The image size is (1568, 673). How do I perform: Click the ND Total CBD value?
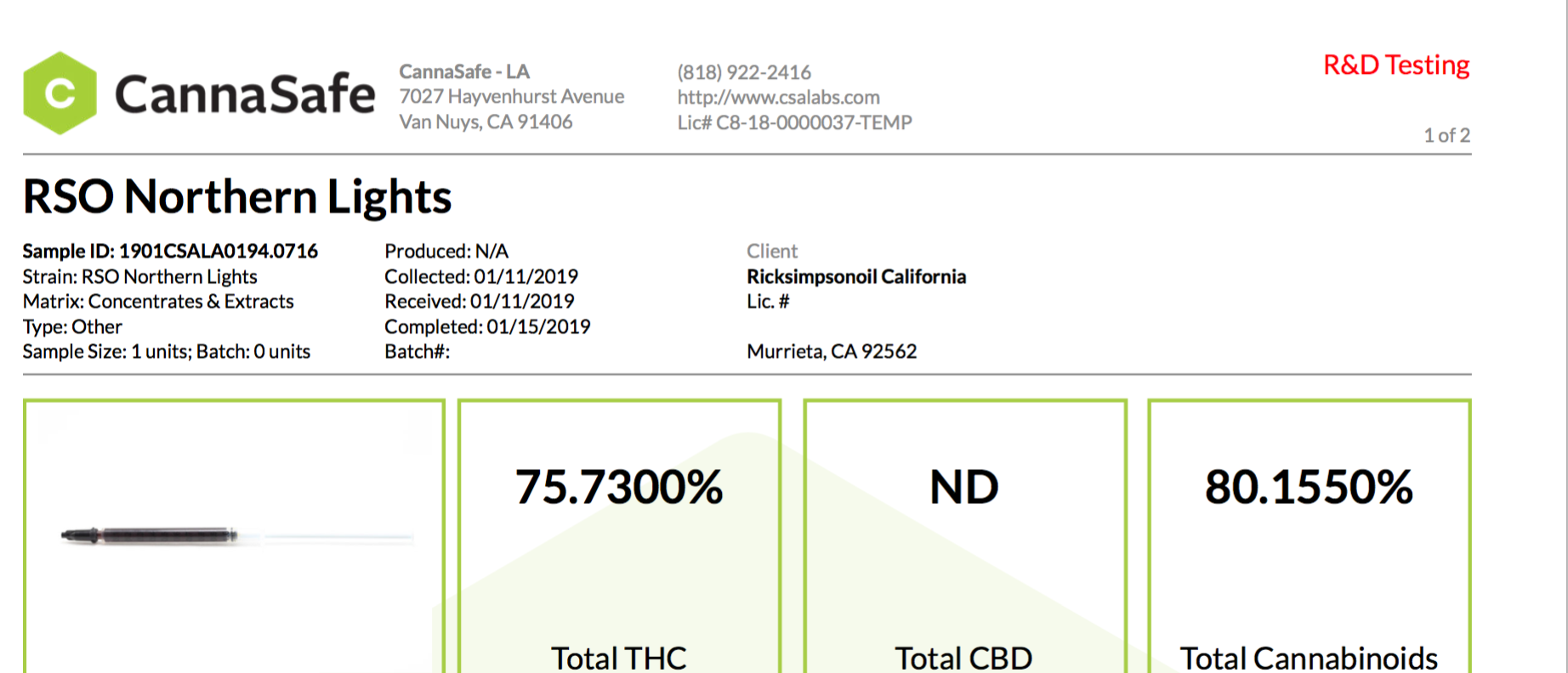[x=964, y=487]
